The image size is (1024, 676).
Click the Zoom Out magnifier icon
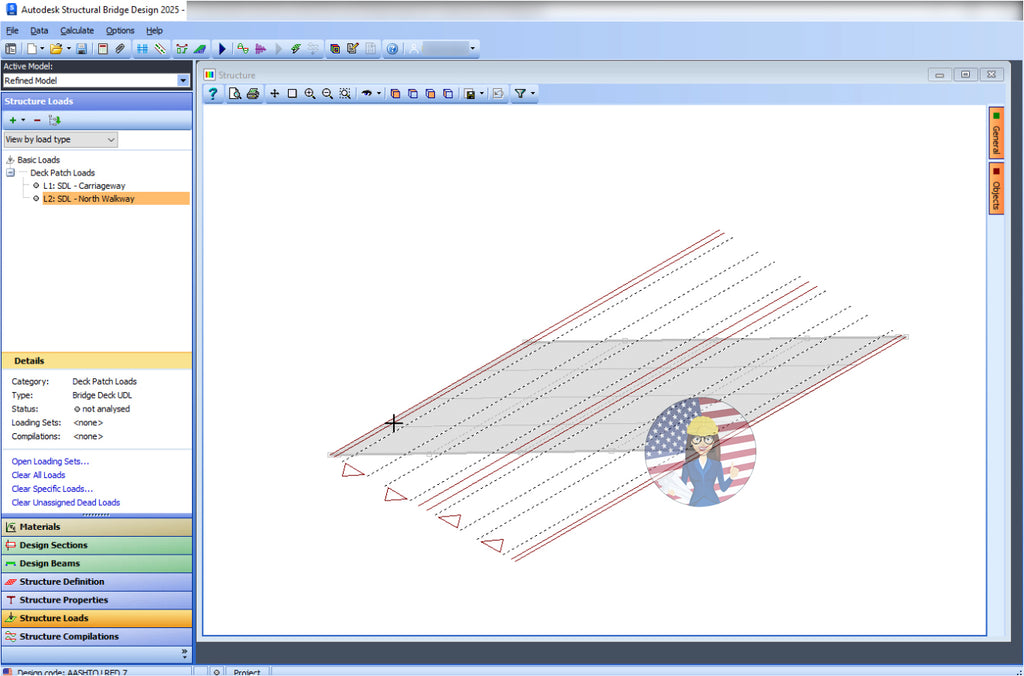[x=328, y=93]
